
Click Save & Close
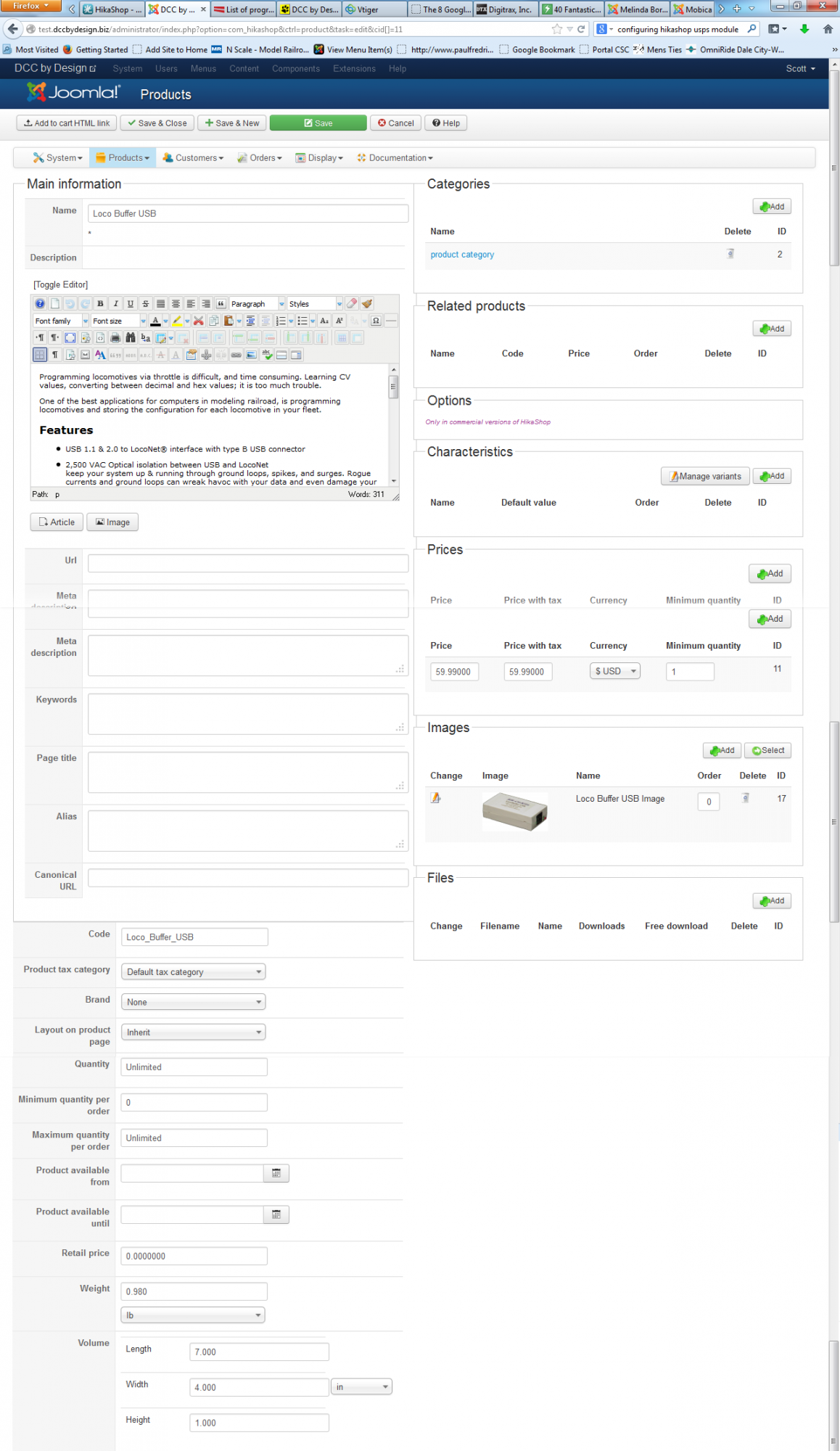click(x=157, y=123)
